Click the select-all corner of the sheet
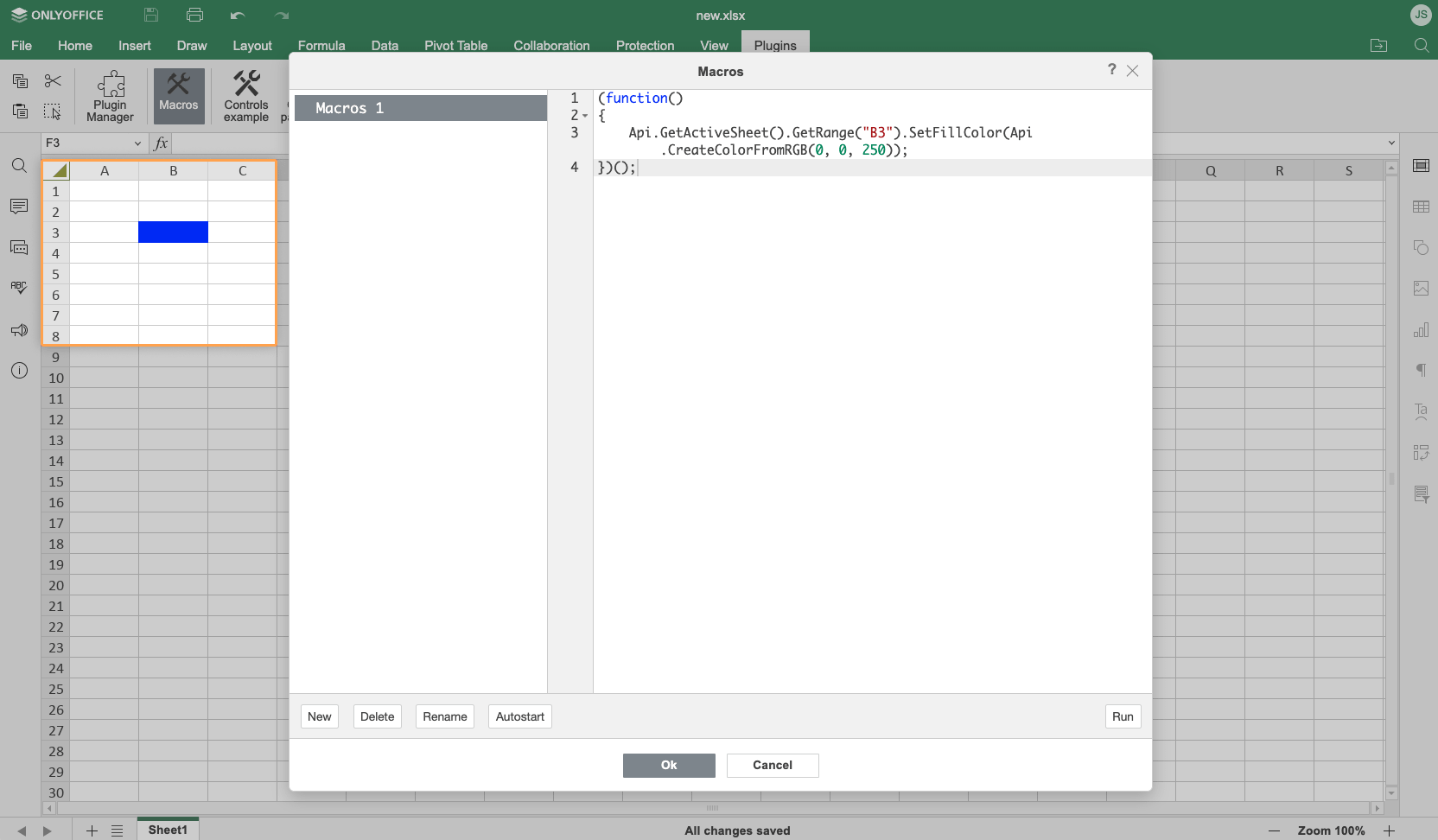This screenshot has height=840, width=1438. pyautogui.click(x=56, y=170)
